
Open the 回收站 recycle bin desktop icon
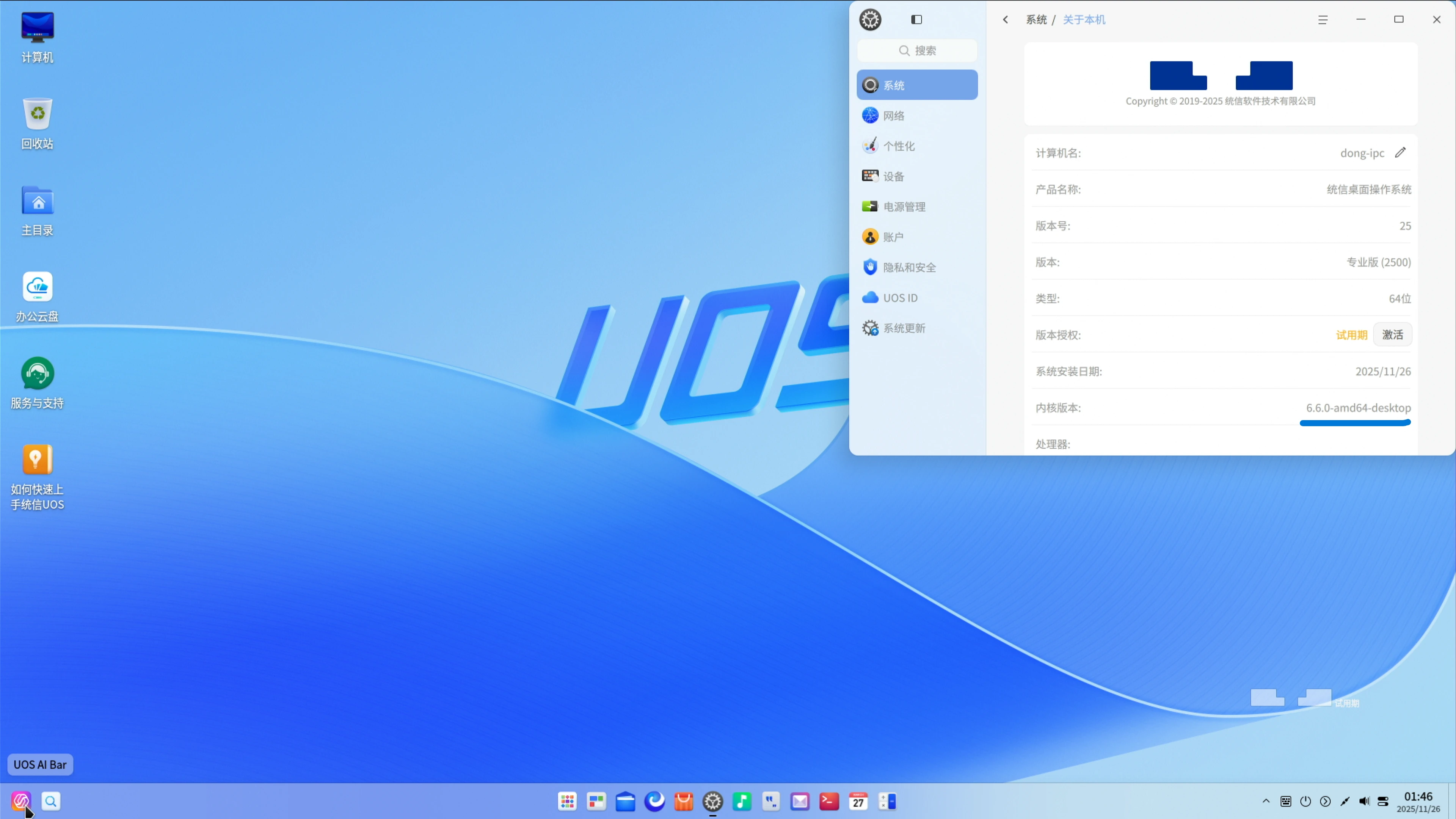(37, 123)
